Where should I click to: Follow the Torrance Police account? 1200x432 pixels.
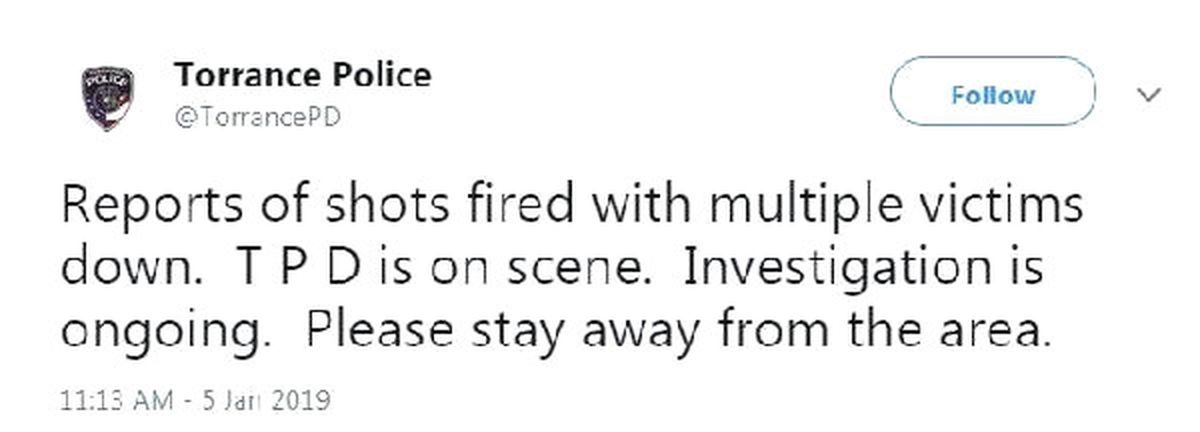click(x=992, y=96)
